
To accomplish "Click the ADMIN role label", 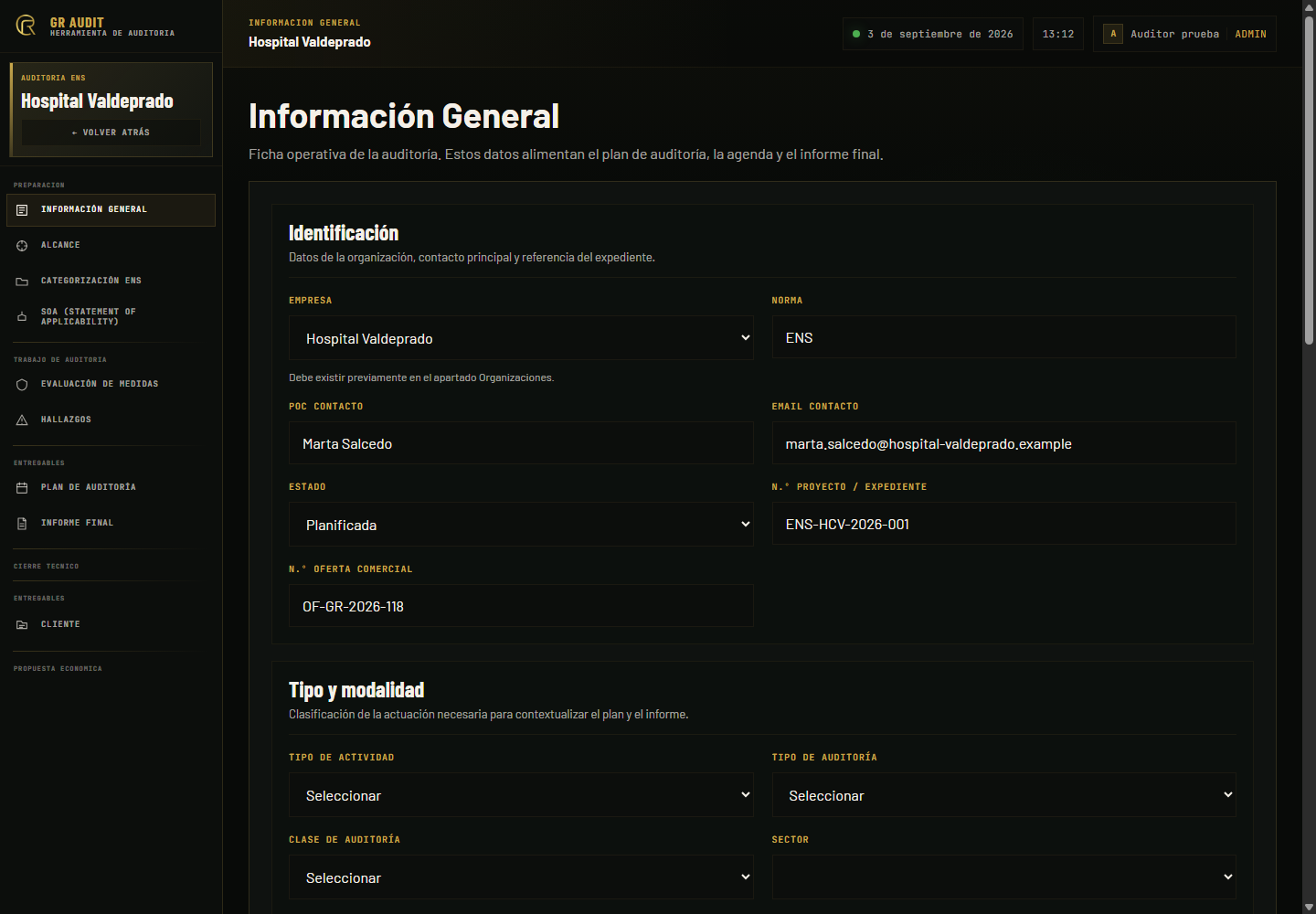I will (1250, 34).
